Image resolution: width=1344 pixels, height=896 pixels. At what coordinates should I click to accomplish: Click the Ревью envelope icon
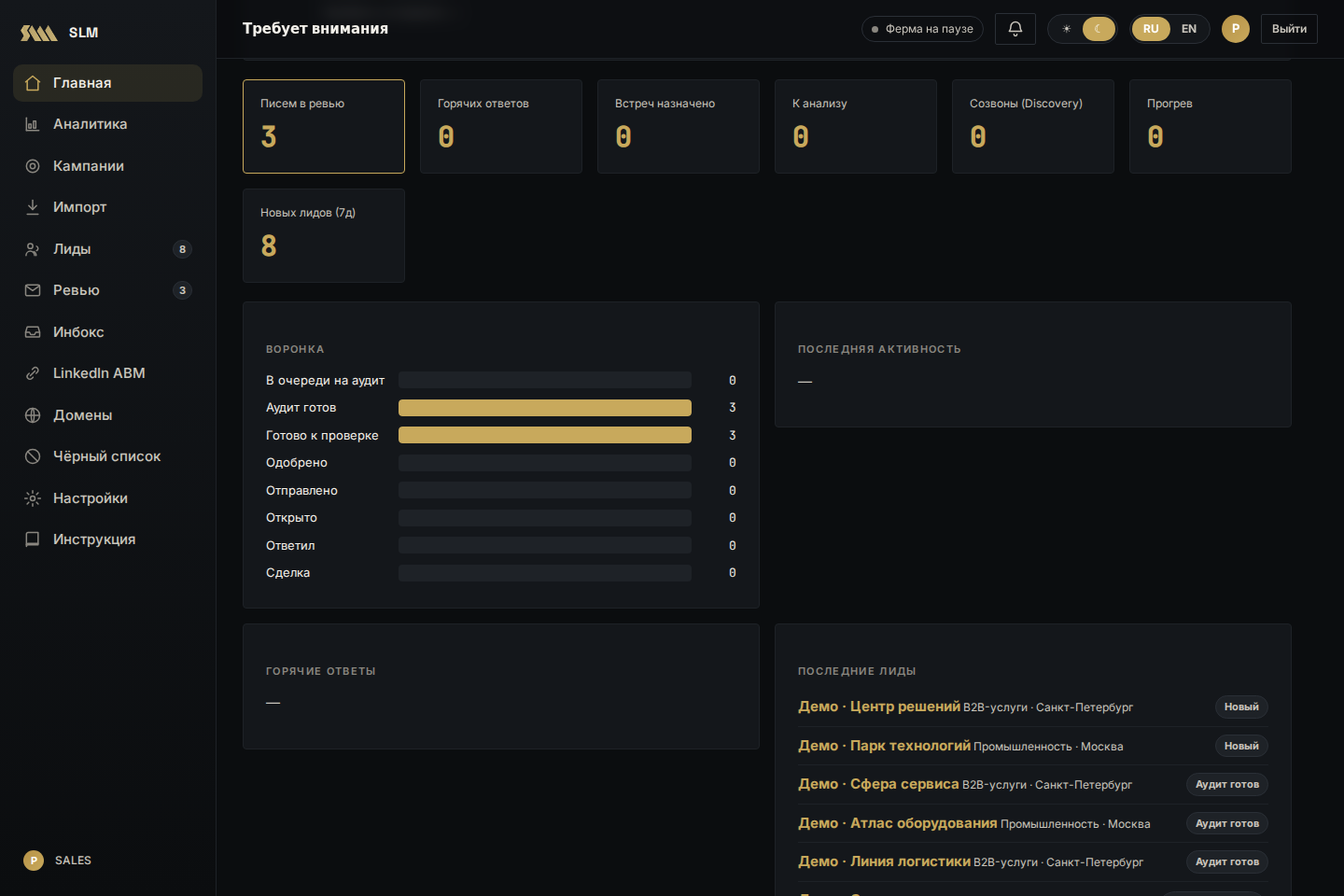[x=33, y=290]
